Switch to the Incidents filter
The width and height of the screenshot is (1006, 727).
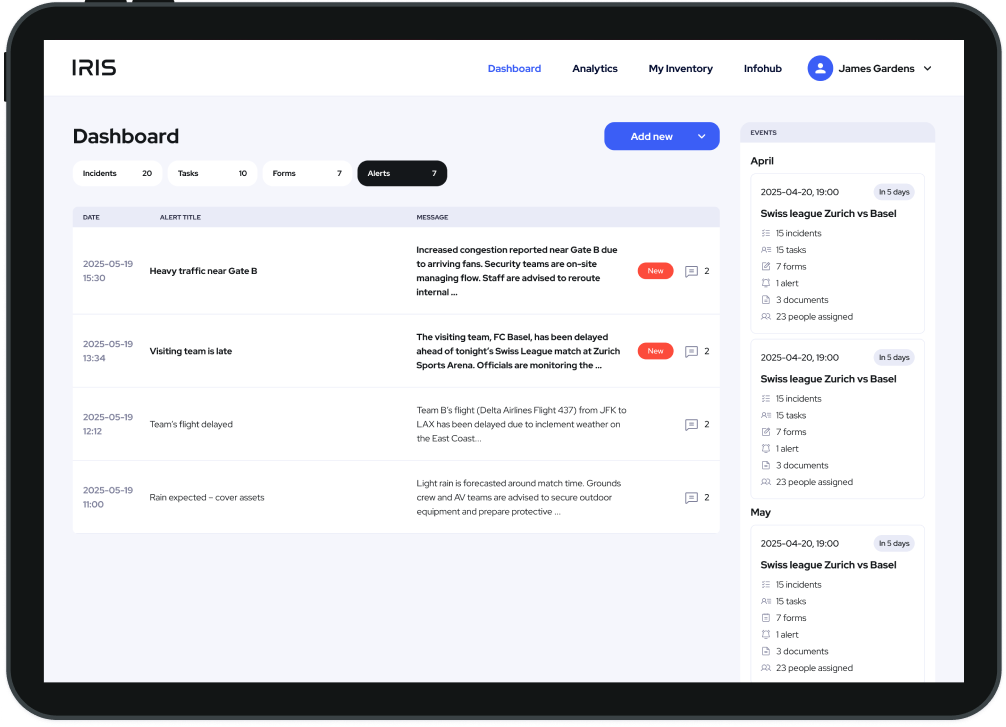tap(117, 173)
